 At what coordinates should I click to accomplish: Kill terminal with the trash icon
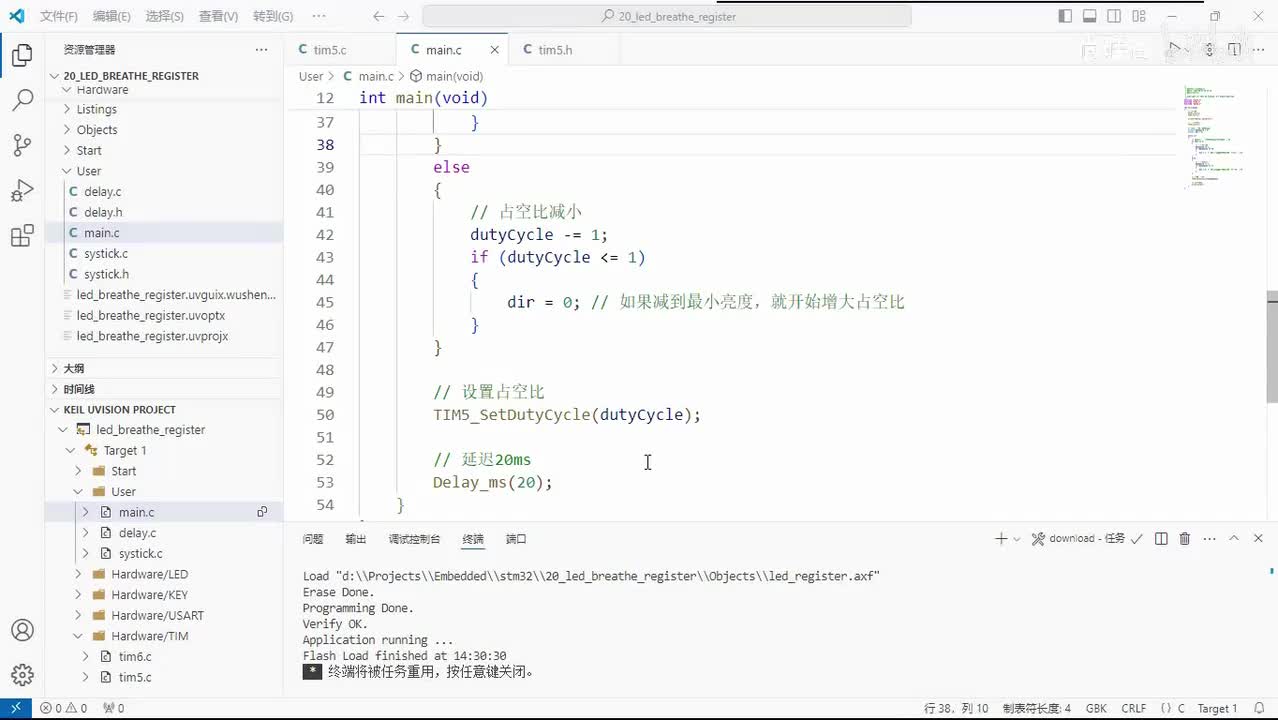1185,539
